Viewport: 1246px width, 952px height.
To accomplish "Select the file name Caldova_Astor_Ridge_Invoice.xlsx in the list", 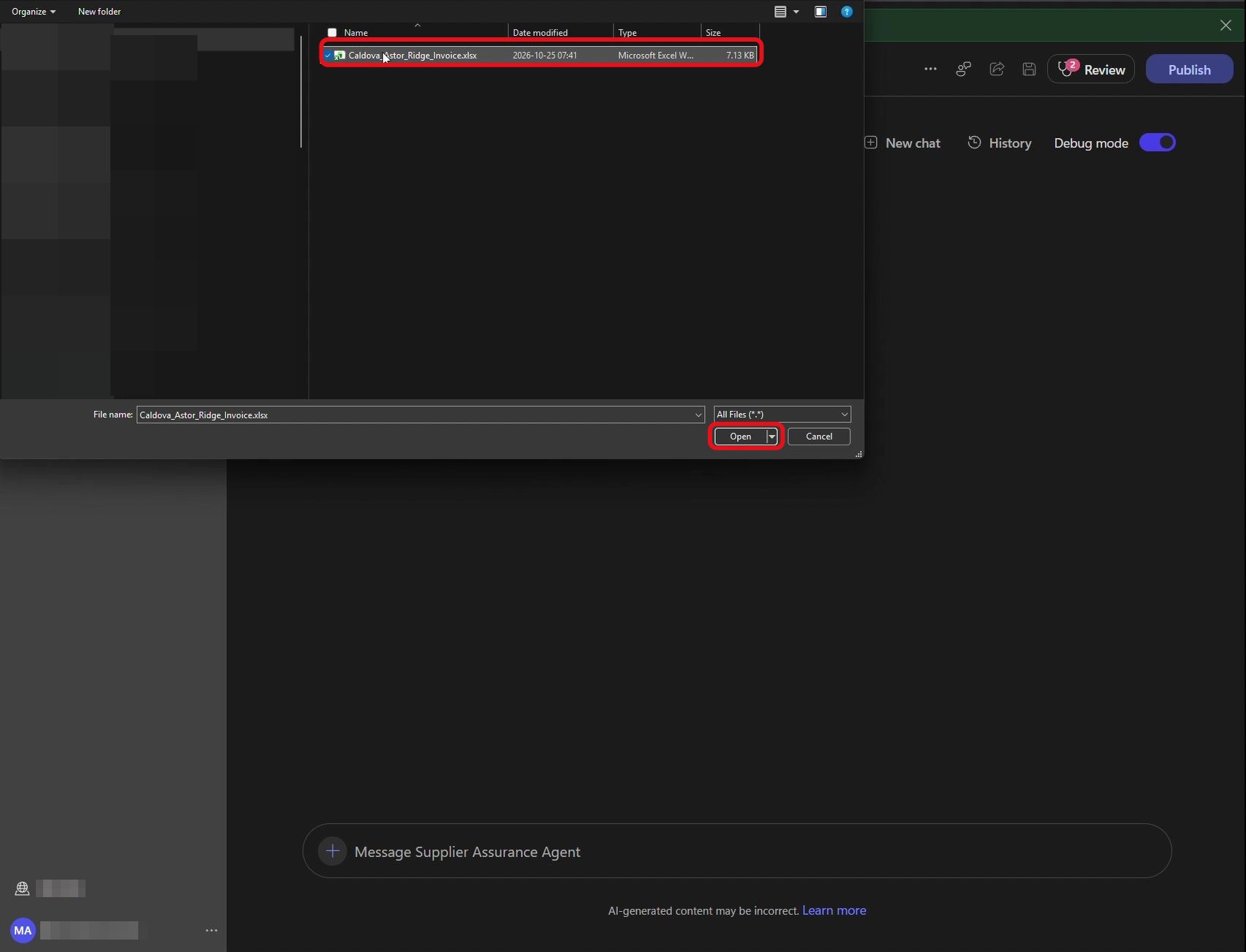I will [x=412, y=56].
